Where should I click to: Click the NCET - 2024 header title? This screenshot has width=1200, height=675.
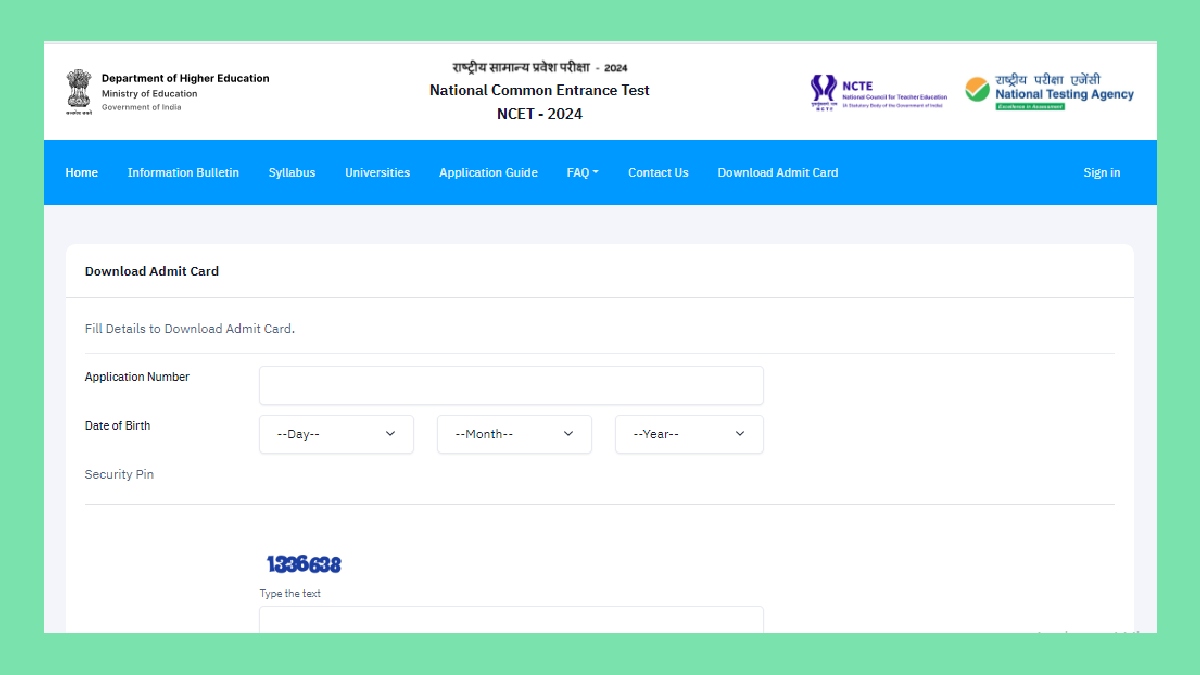538,113
